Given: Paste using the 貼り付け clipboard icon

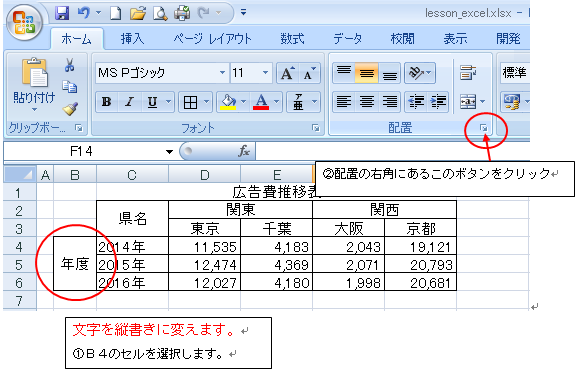Looking at the screenshot, I should pos(34,72).
